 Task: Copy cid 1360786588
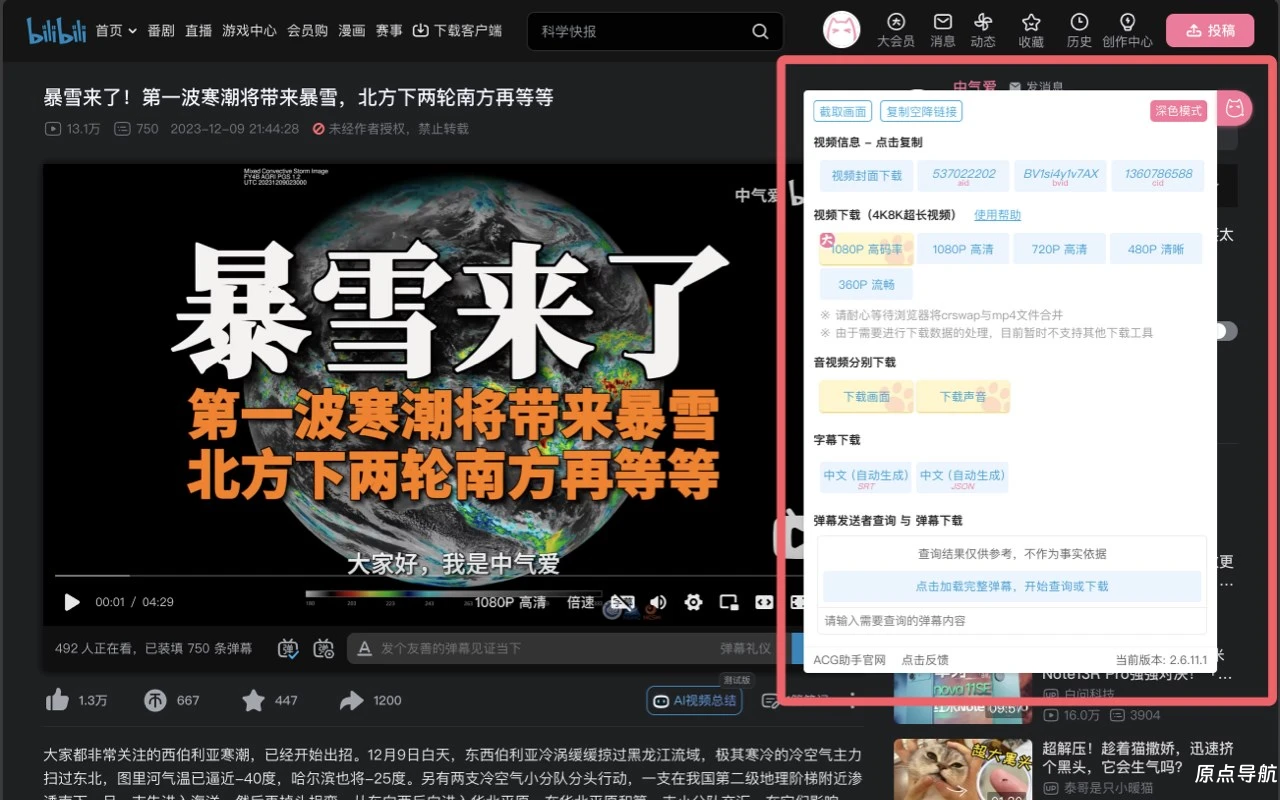(1158, 175)
